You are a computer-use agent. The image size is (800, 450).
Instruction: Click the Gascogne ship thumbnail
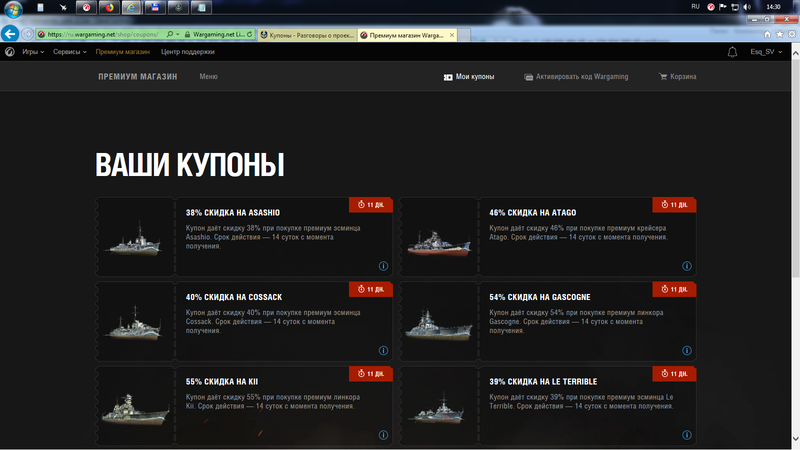tap(438, 325)
